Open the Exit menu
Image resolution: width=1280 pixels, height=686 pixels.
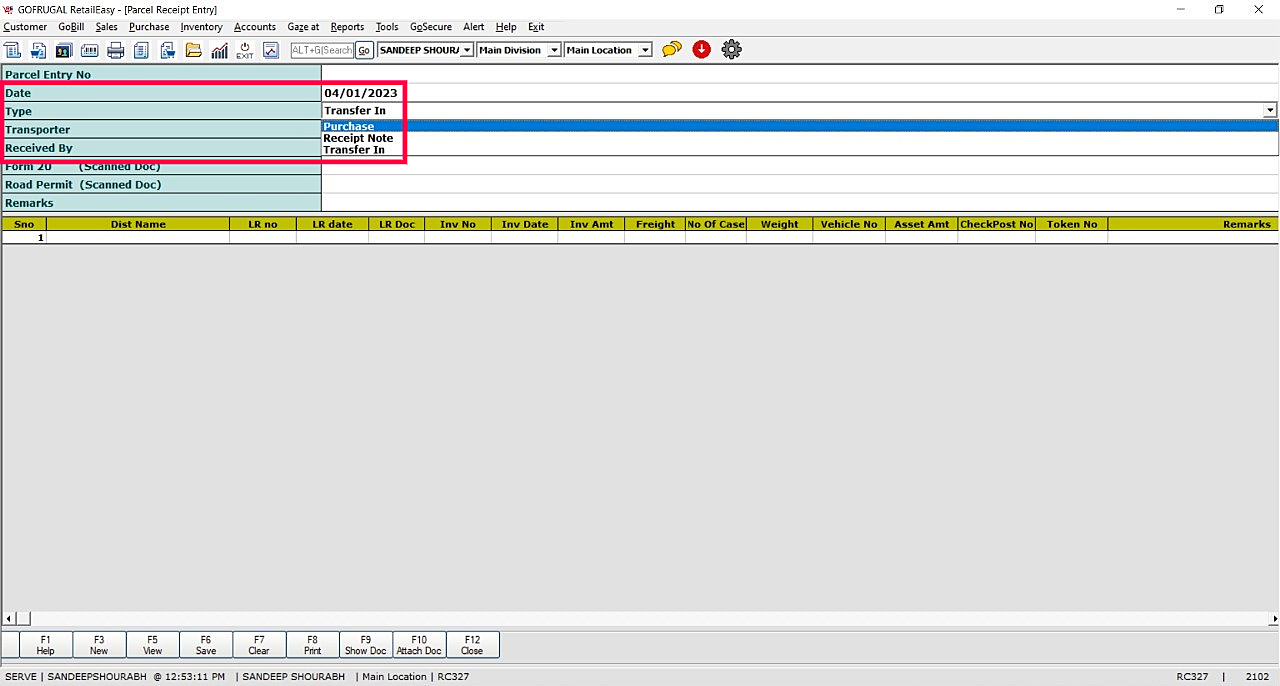[536, 27]
